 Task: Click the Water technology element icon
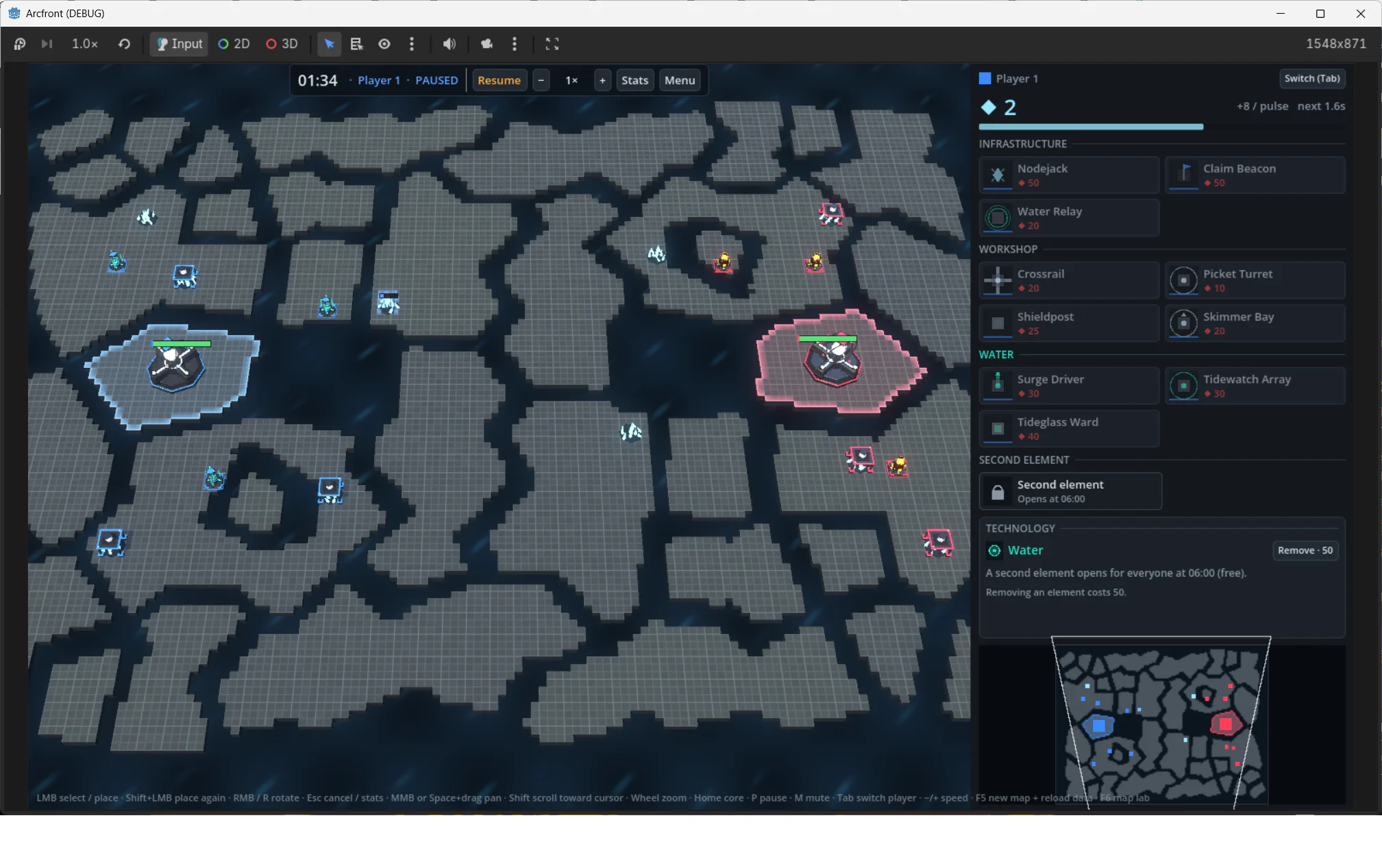(x=994, y=550)
